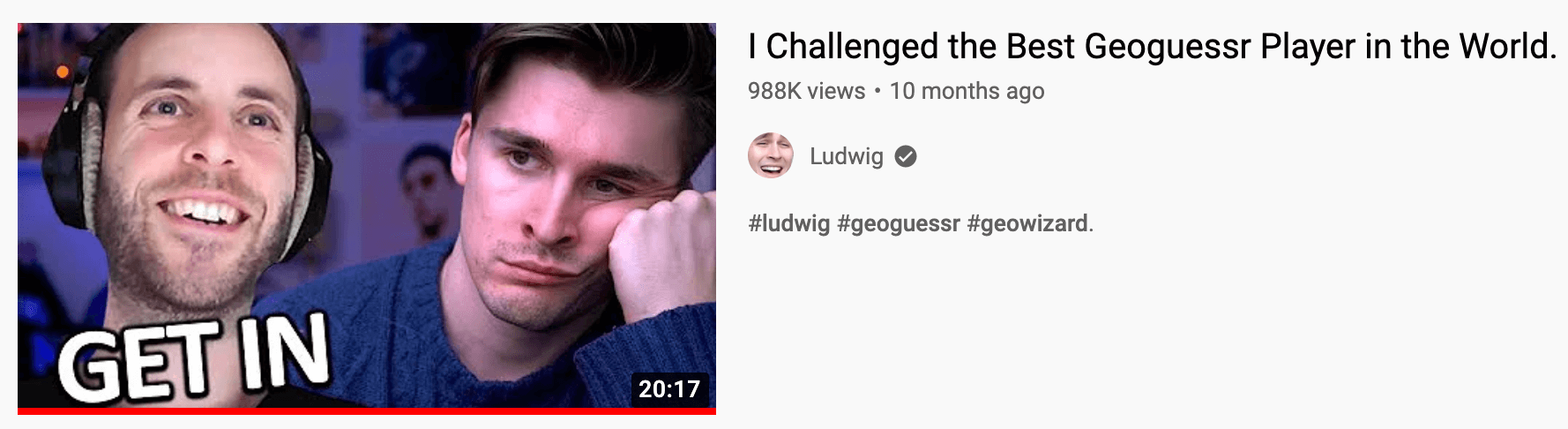Open the #ludwig hashtag
1568x429 pixels.
(x=789, y=223)
